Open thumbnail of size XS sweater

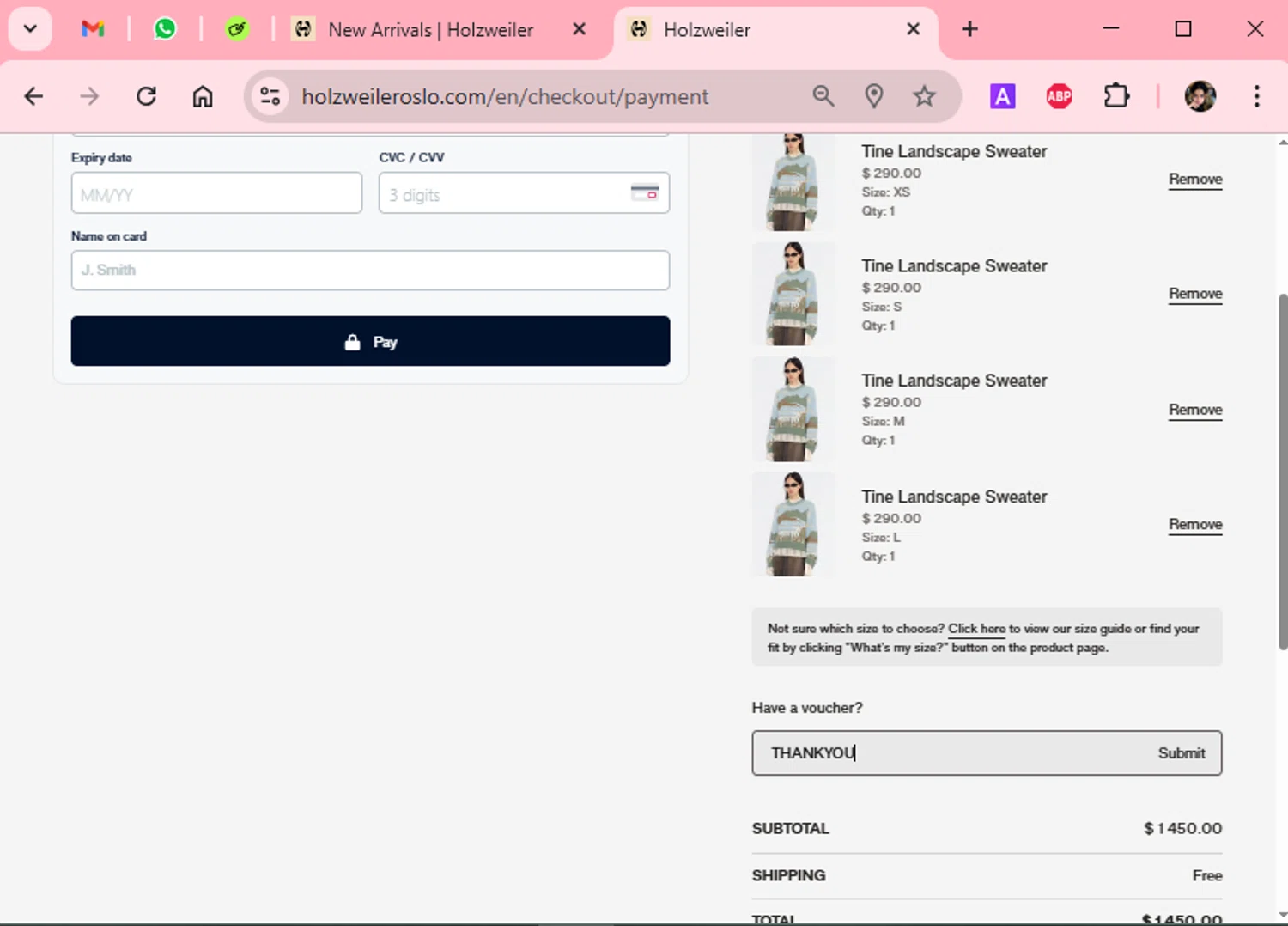(793, 181)
